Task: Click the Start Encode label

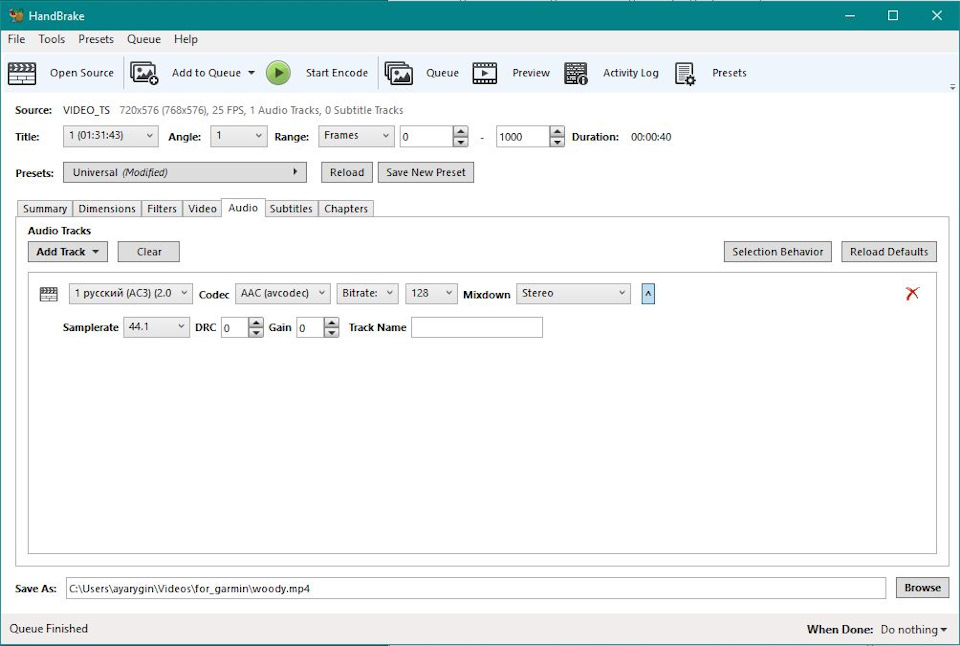Action: tap(337, 73)
